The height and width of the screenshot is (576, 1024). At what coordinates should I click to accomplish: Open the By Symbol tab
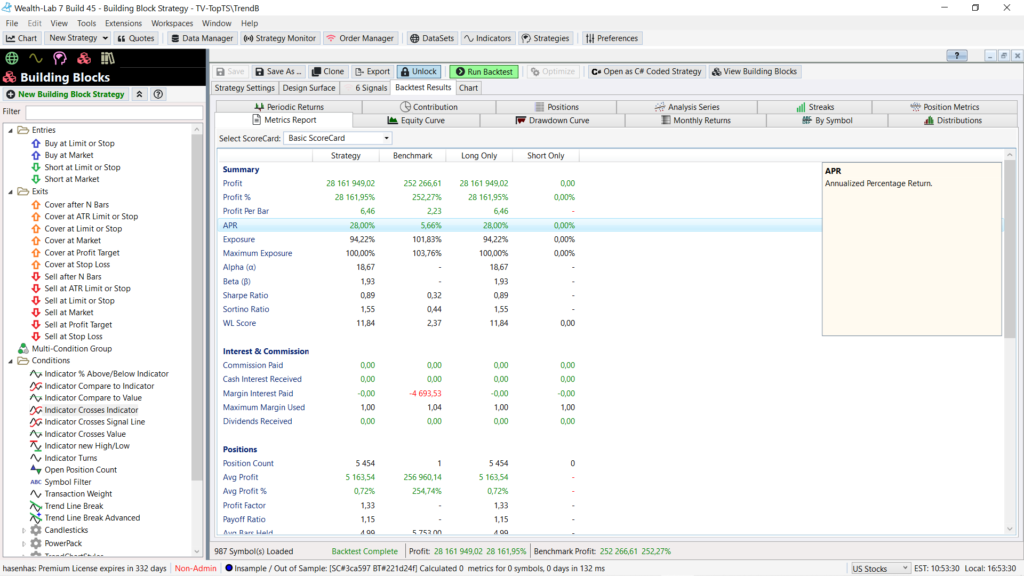click(827, 120)
